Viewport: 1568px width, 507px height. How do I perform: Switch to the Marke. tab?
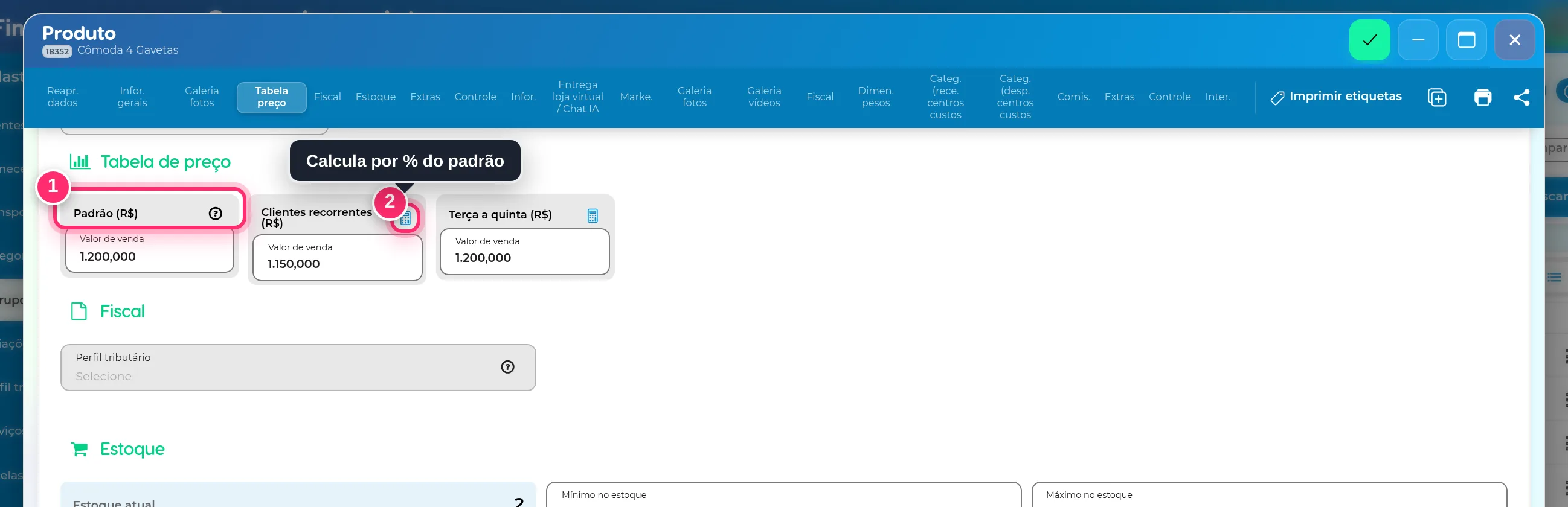[x=636, y=97]
